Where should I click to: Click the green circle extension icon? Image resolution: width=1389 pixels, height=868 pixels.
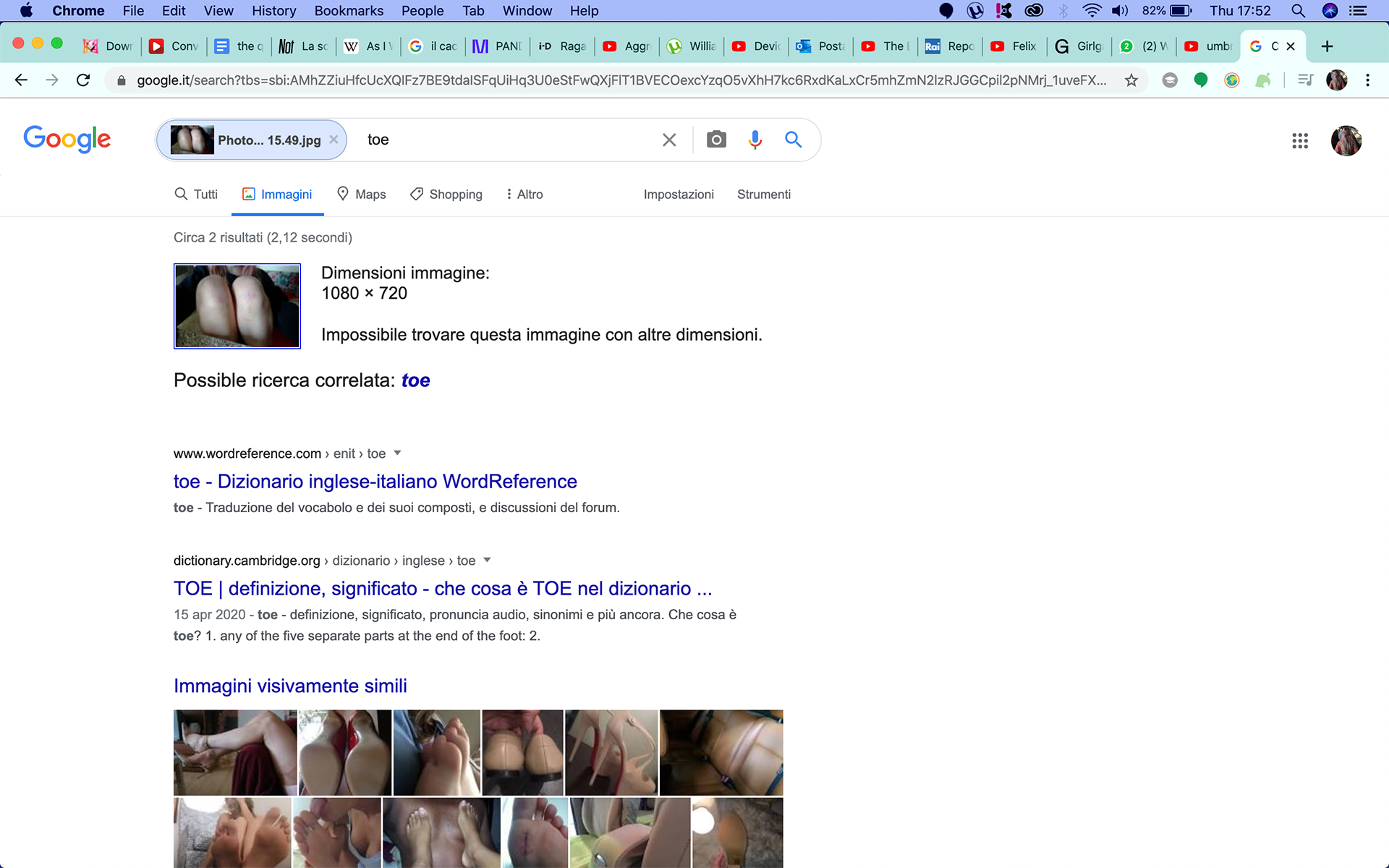click(1201, 80)
